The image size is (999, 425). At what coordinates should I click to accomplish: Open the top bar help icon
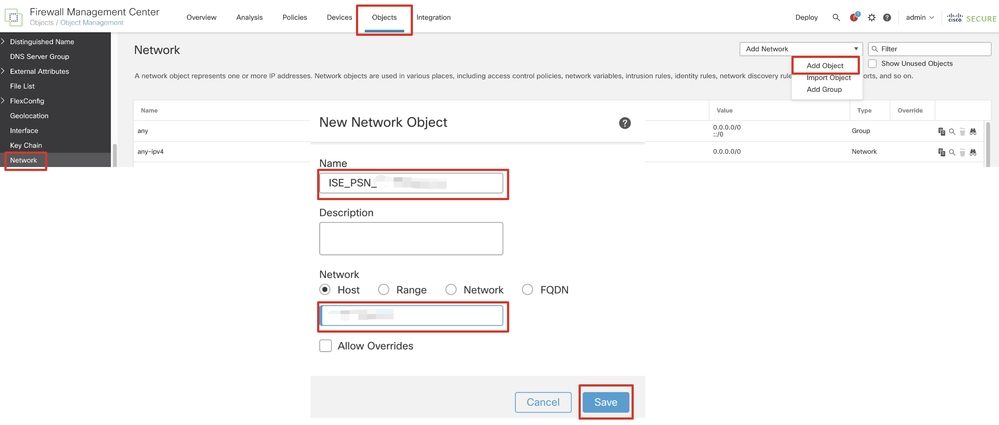coord(887,18)
